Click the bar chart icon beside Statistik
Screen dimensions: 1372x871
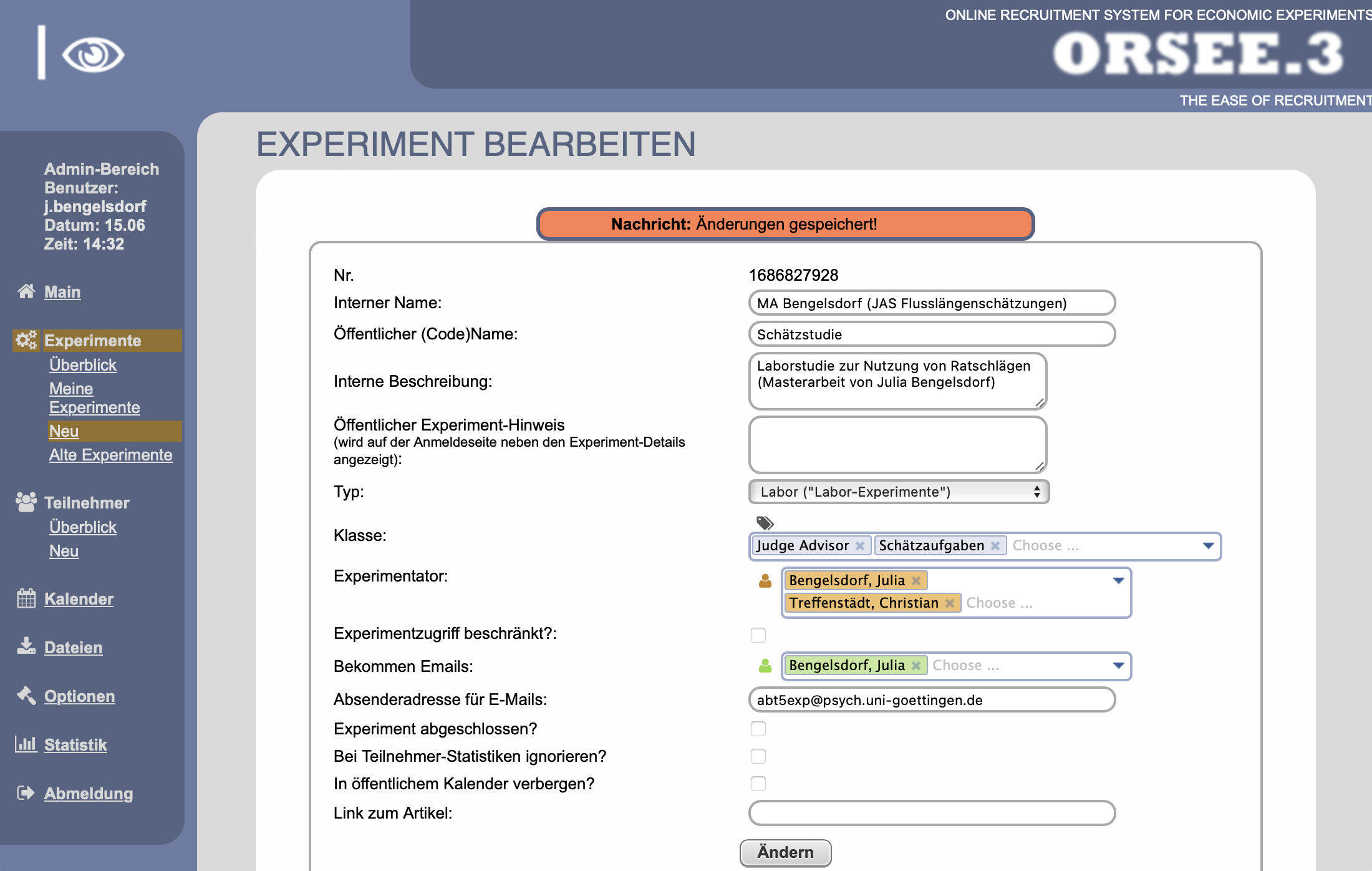[x=26, y=744]
